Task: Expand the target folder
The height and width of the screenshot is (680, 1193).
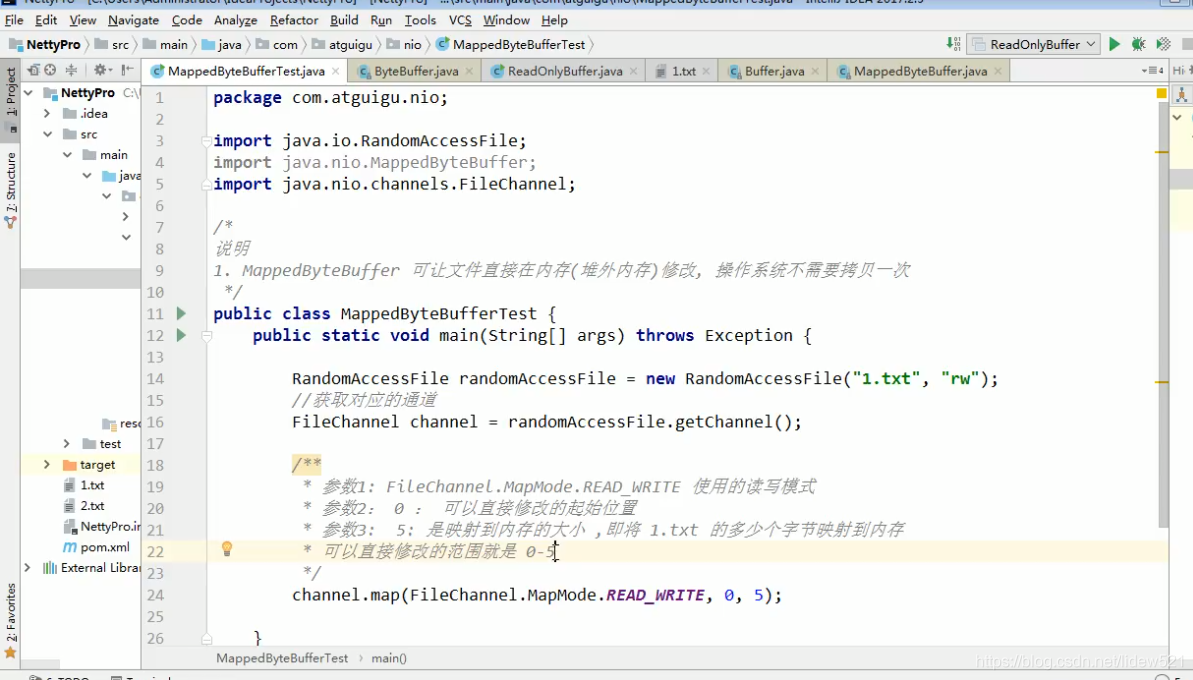Action: point(47,465)
